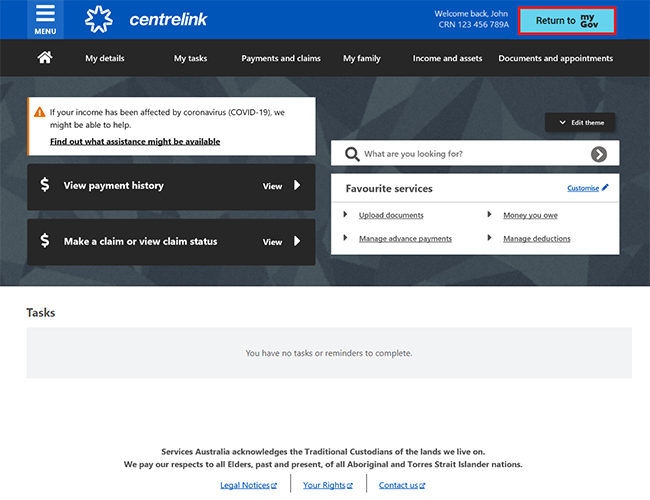Click dollar icon beside View payment history
The width and height of the screenshot is (650, 500).
coord(45,184)
